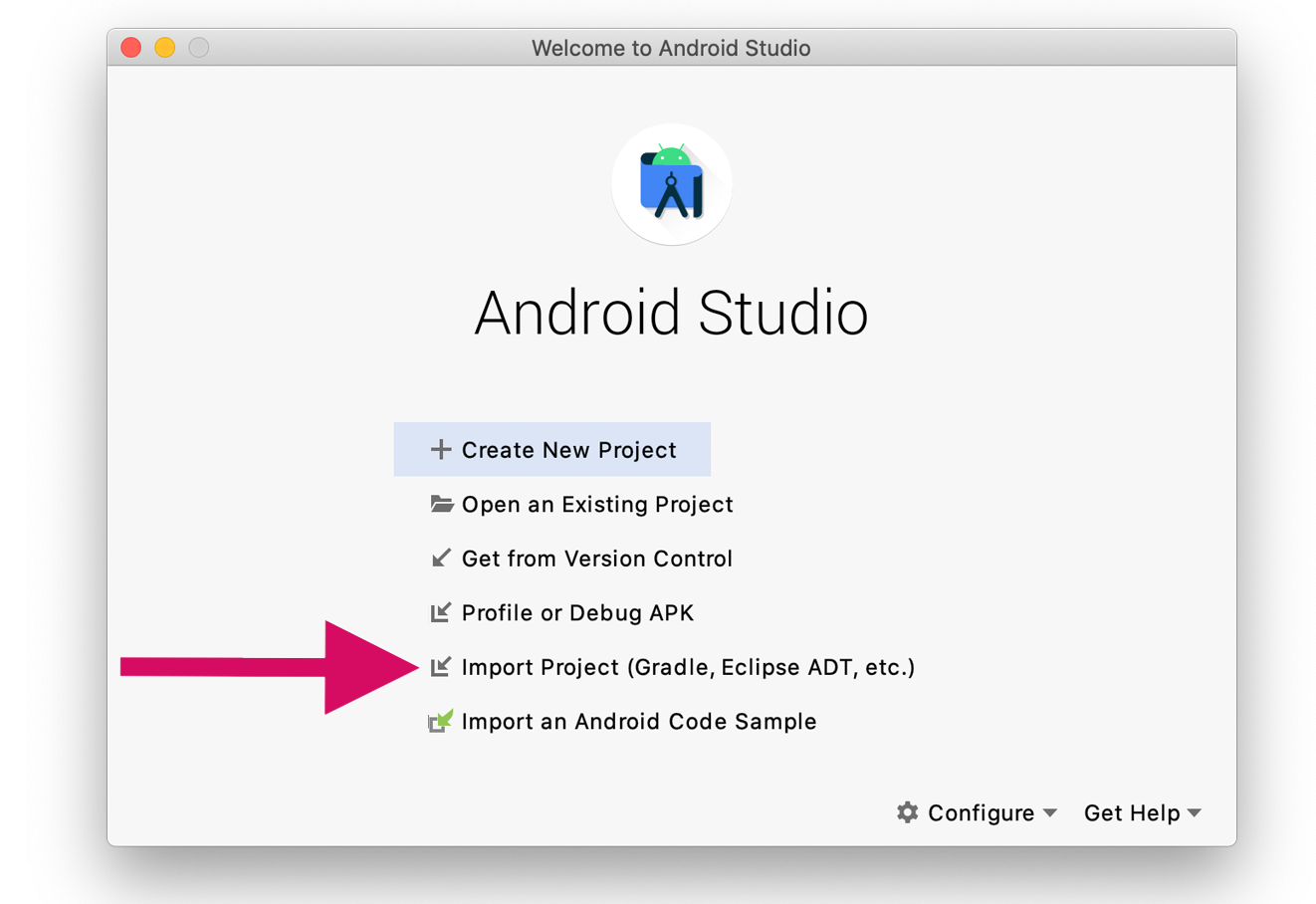The height and width of the screenshot is (904, 1316).
Task: Click the Import Project icon
Action: point(441,667)
